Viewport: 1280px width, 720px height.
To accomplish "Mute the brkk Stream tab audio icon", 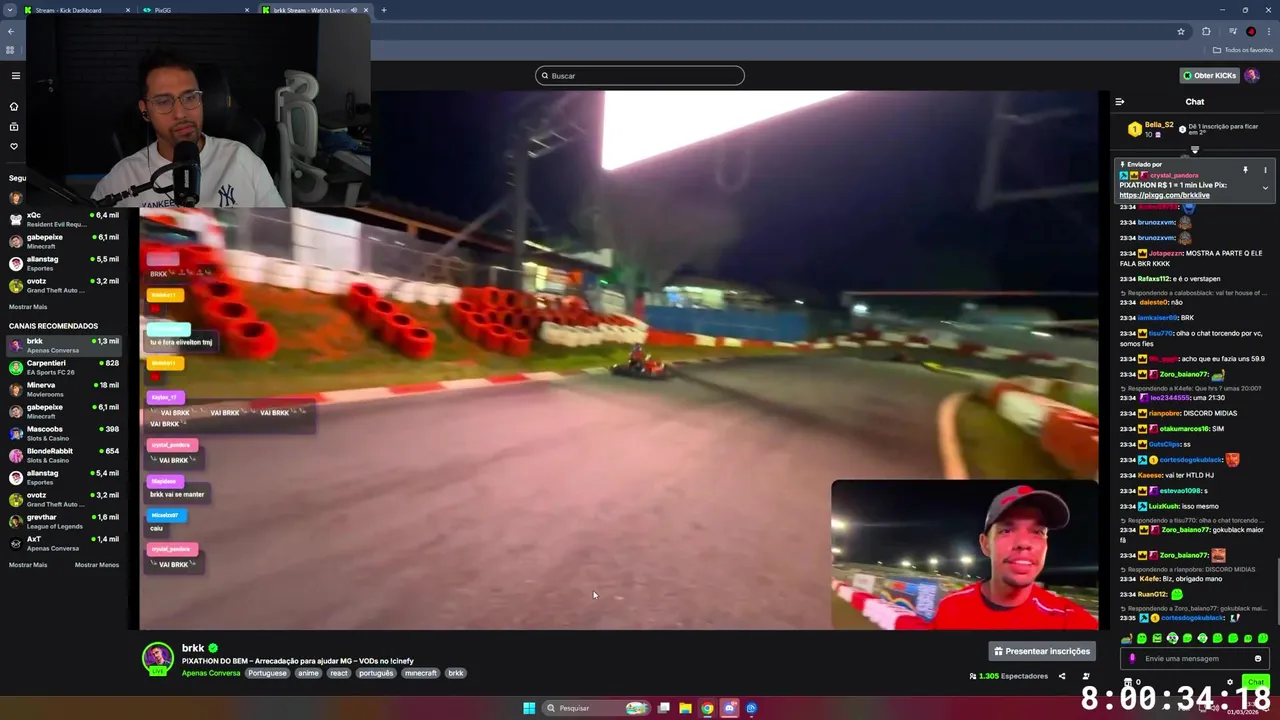I will point(353,10).
